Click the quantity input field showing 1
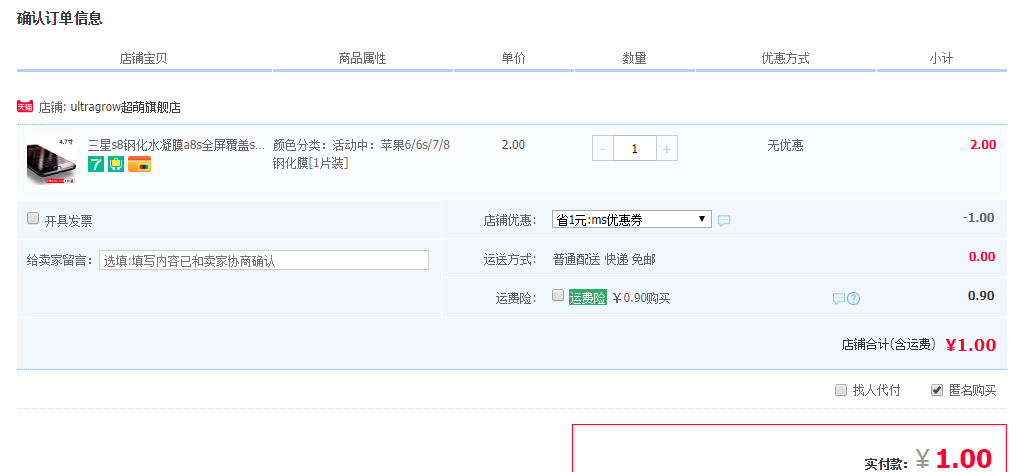The height and width of the screenshot is (472, 1020). [x=634, y=149]
